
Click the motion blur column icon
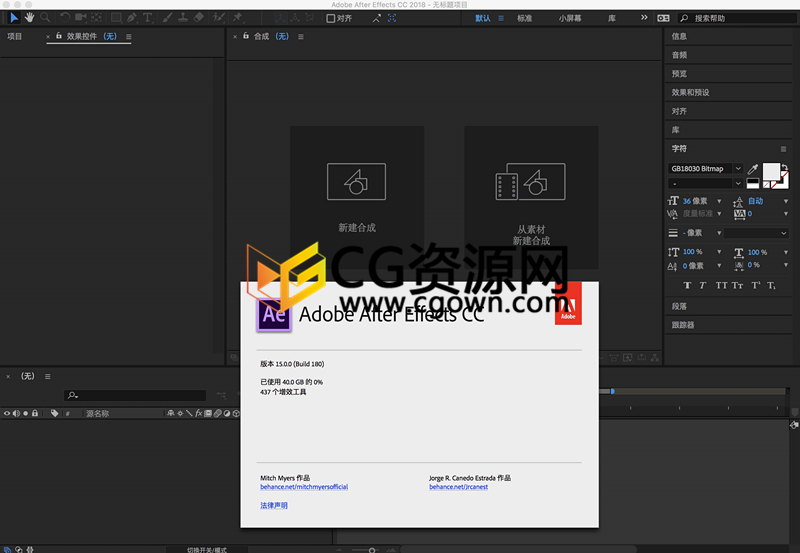coord(218,413)
